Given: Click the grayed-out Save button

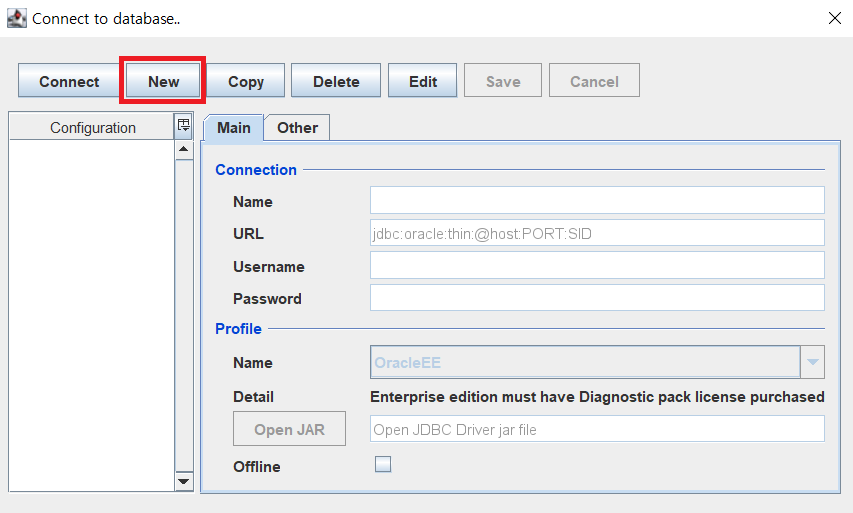Looking at the screenshot, I should pos(503,81).
